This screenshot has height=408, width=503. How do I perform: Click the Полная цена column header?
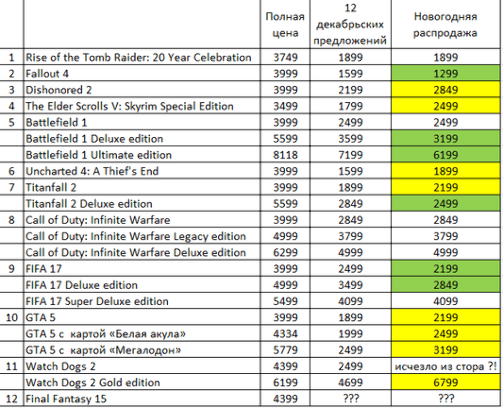[x=285, y=24]
